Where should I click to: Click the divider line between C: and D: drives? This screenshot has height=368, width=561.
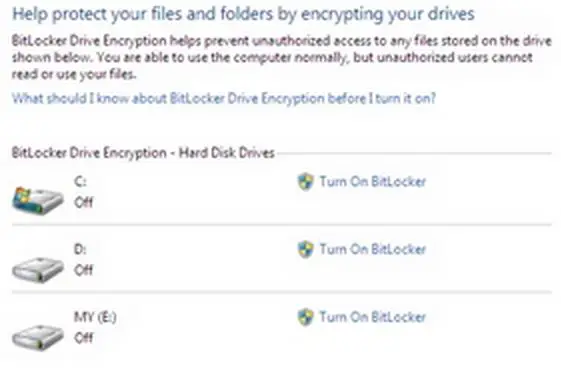click(282, 225)
